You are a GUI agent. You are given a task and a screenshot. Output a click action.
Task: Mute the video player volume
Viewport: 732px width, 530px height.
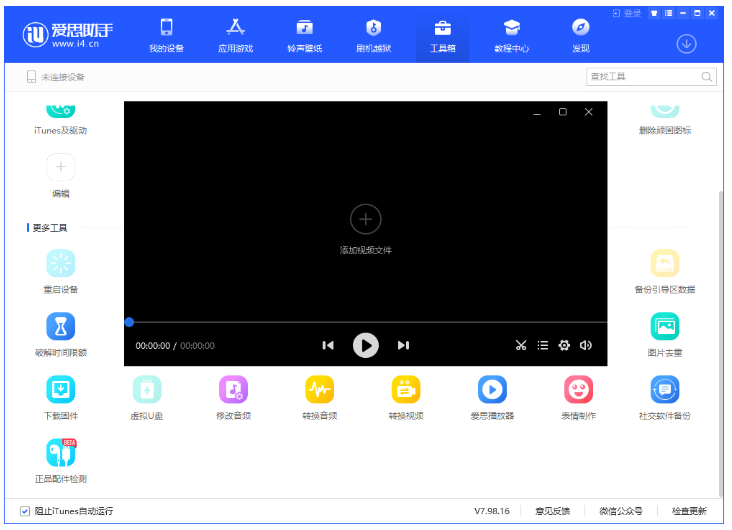586,345
